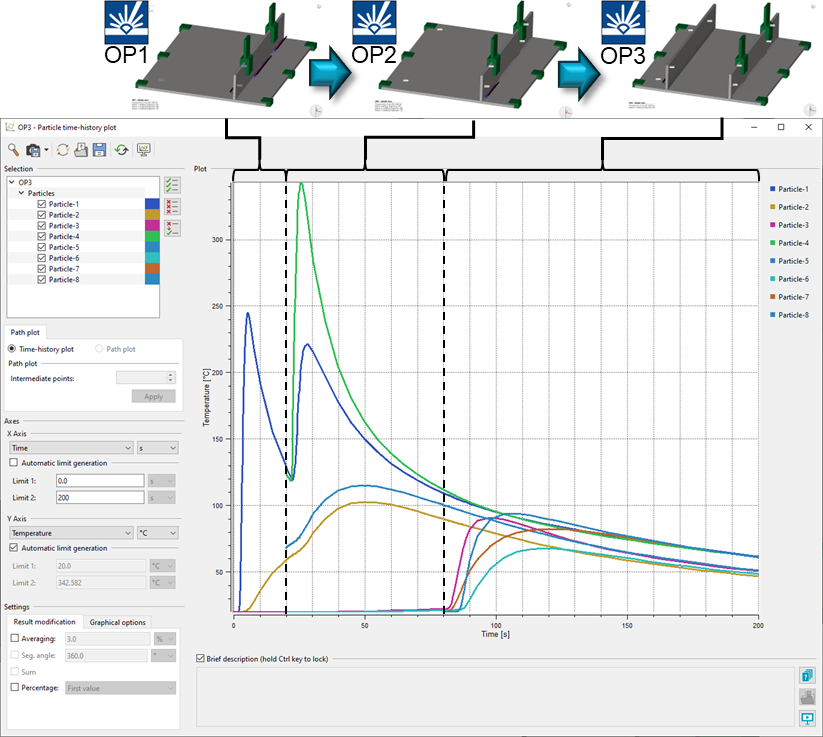Enable the Averaging checkbox

[x=15, y=638]
